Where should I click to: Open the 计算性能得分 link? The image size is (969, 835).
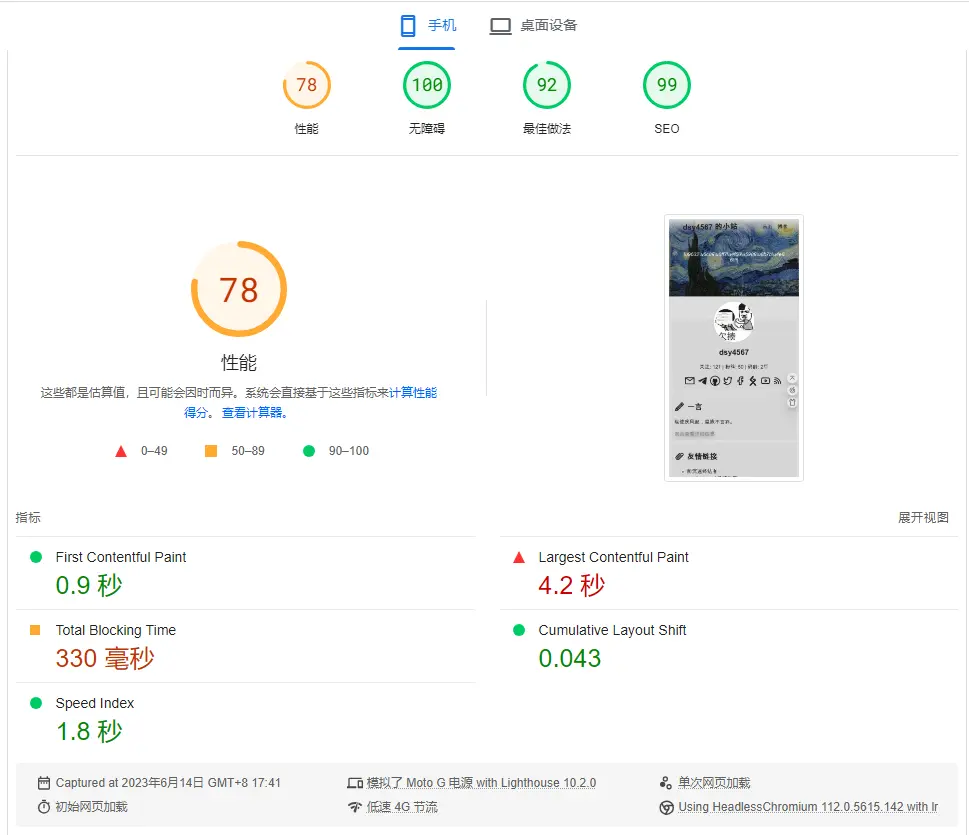[x=412, y=393]
